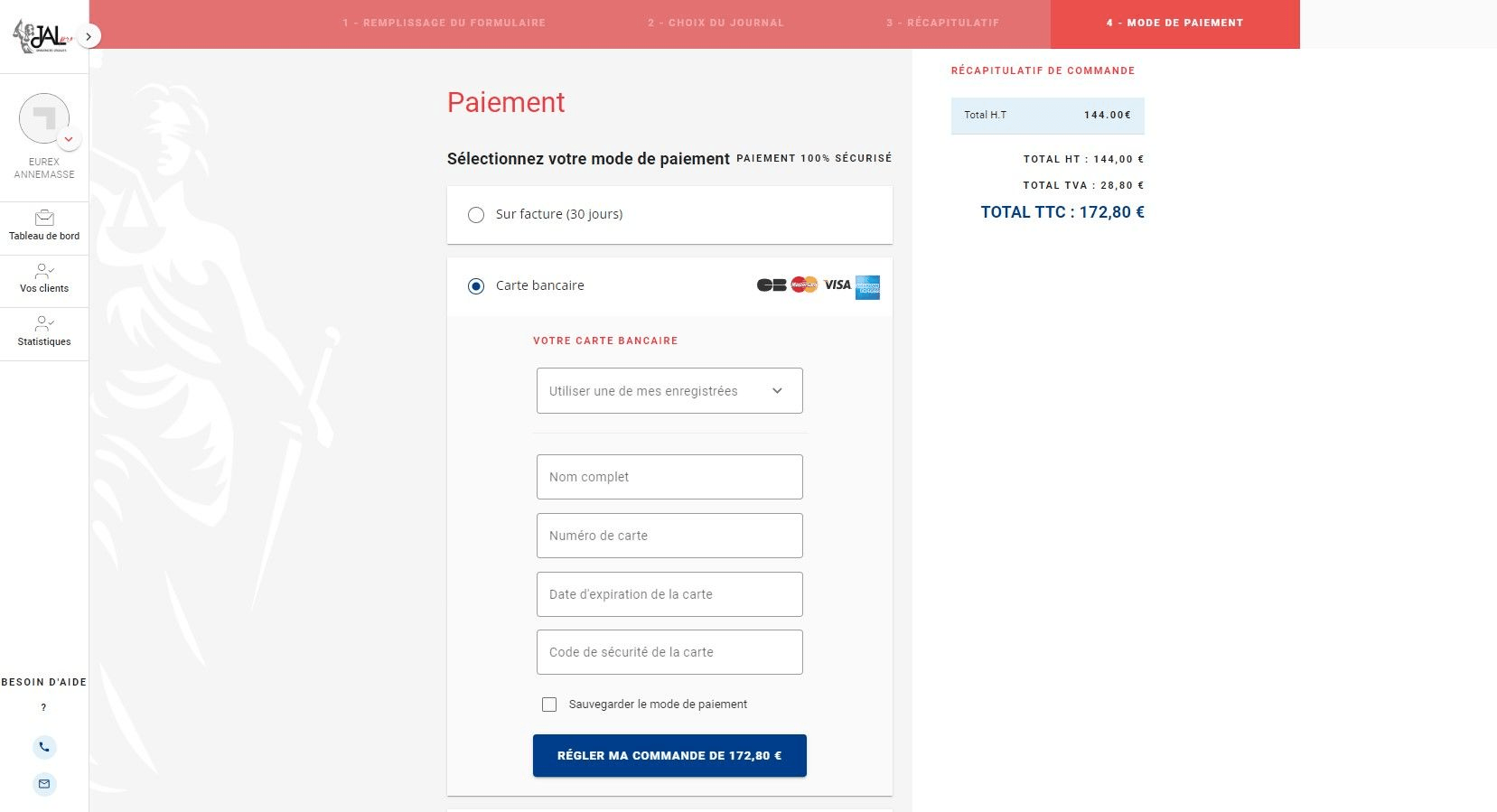Open Tableau de bord from the sidebar
Image resolution: width=1497 pixels, height=812 pixels.
tap(44, 226)
